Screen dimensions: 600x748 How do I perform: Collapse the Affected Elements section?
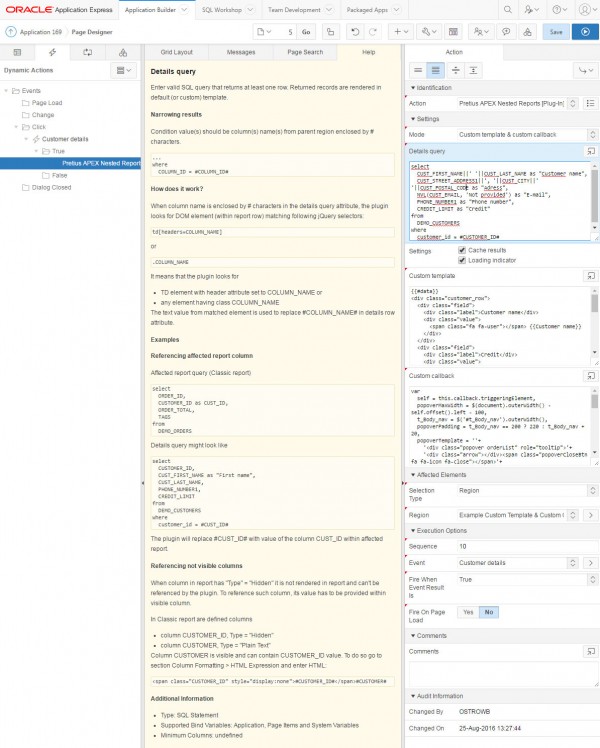click(x=413, y=475)
